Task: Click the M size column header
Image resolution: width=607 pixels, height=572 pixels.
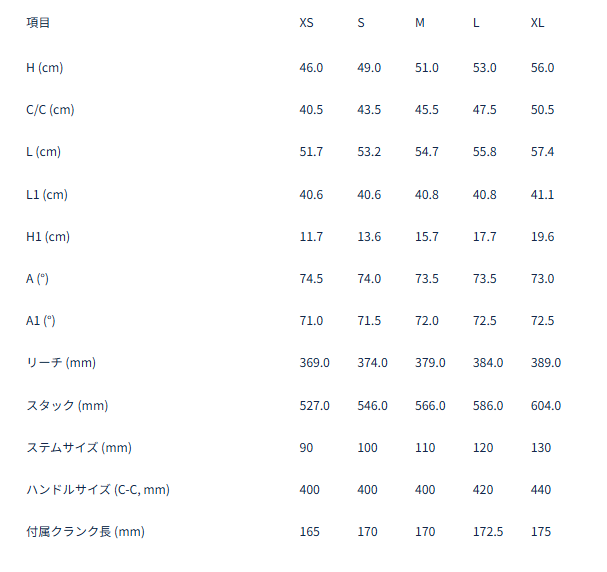Action: coord(420,23)
